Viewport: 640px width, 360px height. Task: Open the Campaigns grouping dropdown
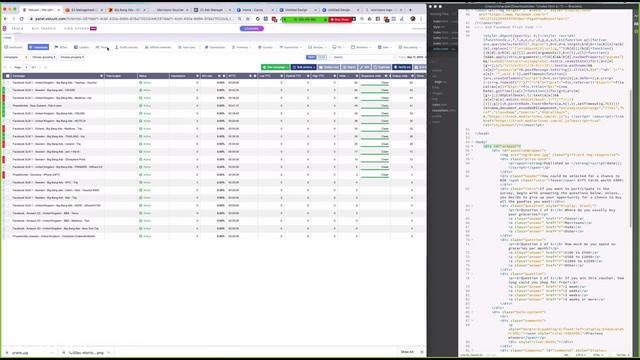pos(16,57)
